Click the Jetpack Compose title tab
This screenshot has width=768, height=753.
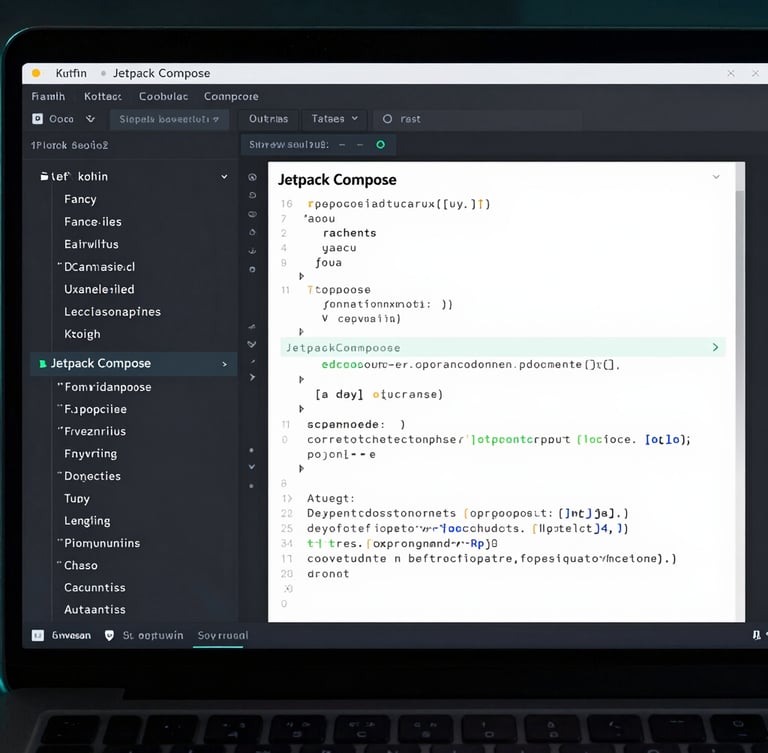[x=162, y=73]
